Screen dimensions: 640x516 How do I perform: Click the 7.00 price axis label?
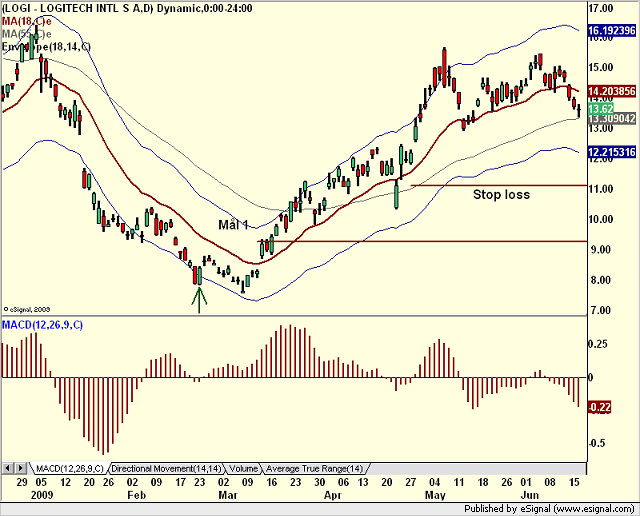pos(601,310)
